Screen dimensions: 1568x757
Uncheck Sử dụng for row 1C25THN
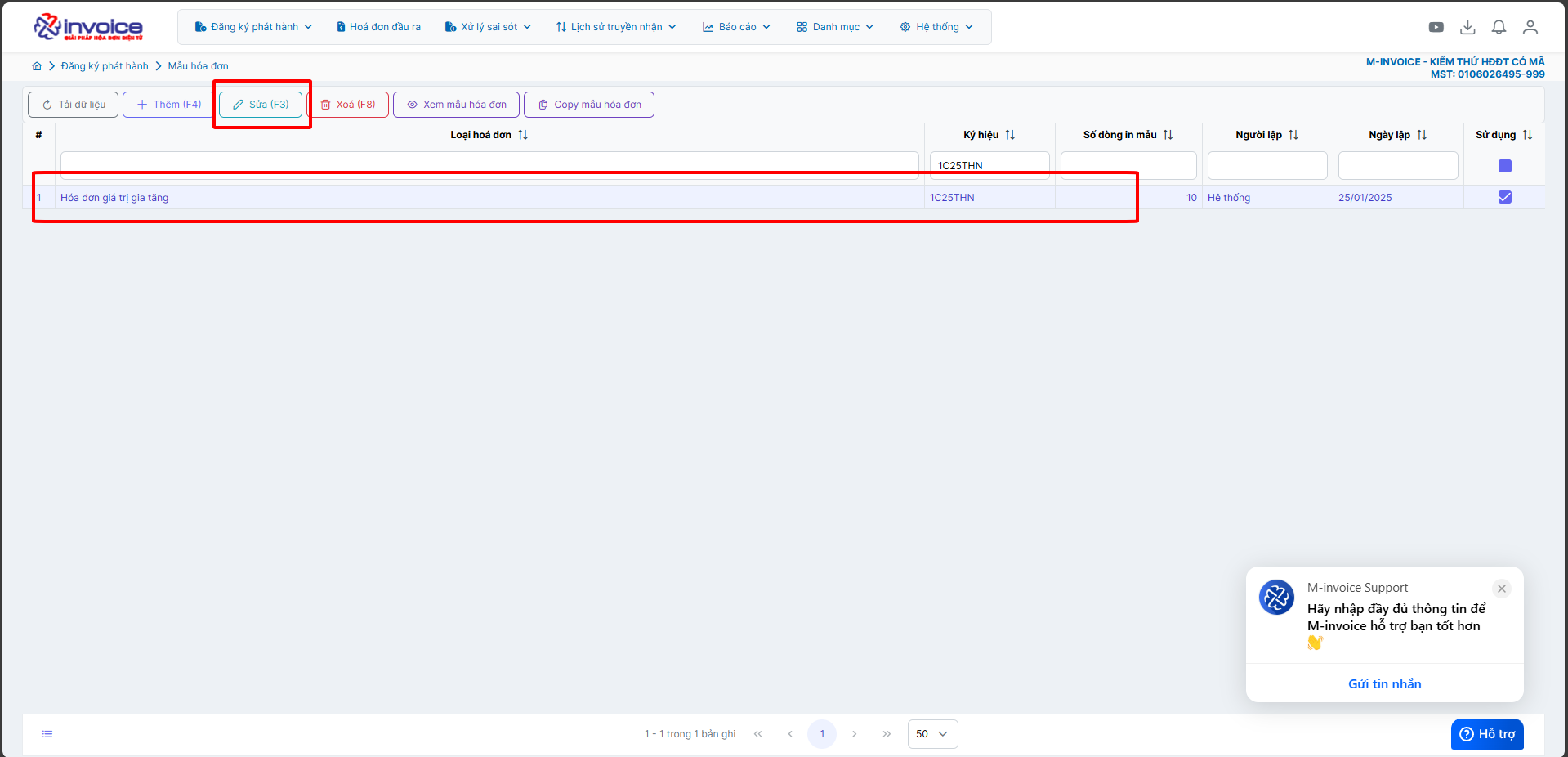(1505, 197)
